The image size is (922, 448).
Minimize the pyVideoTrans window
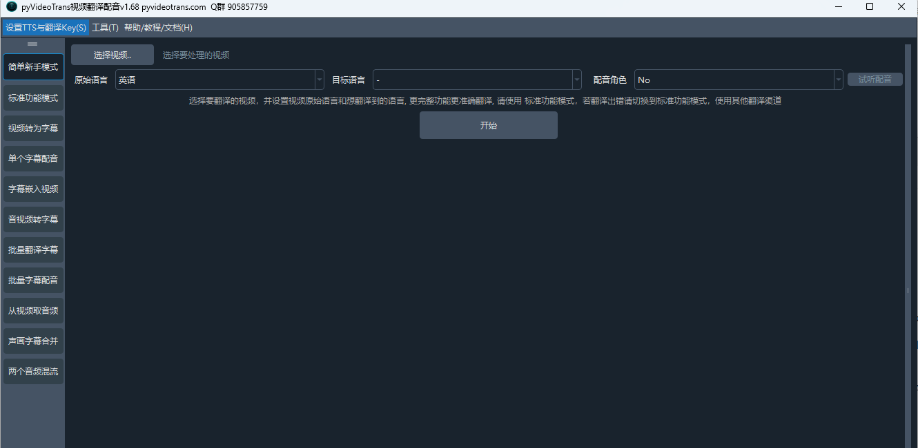(x=838, y=7)
